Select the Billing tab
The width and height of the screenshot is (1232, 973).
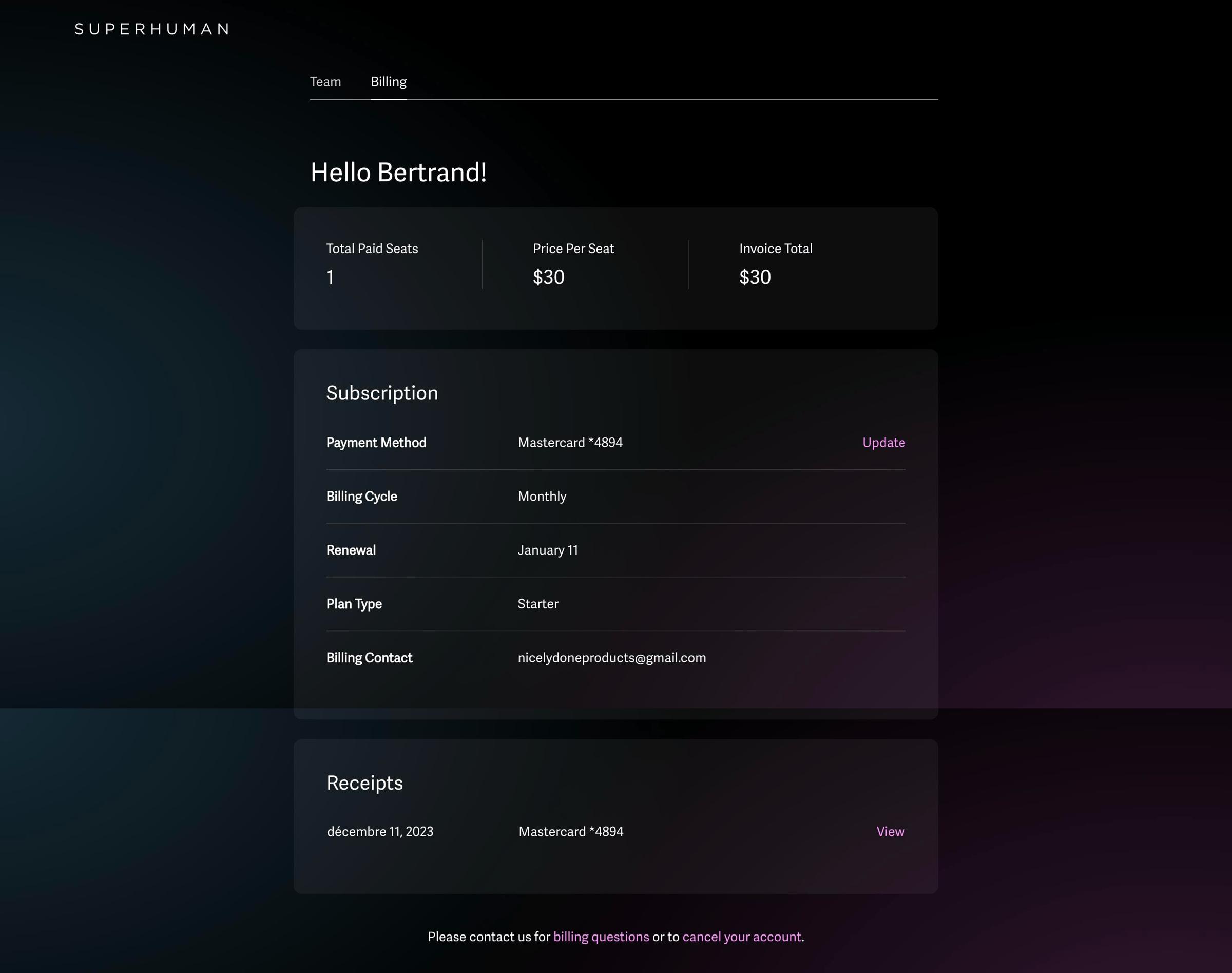389,82
